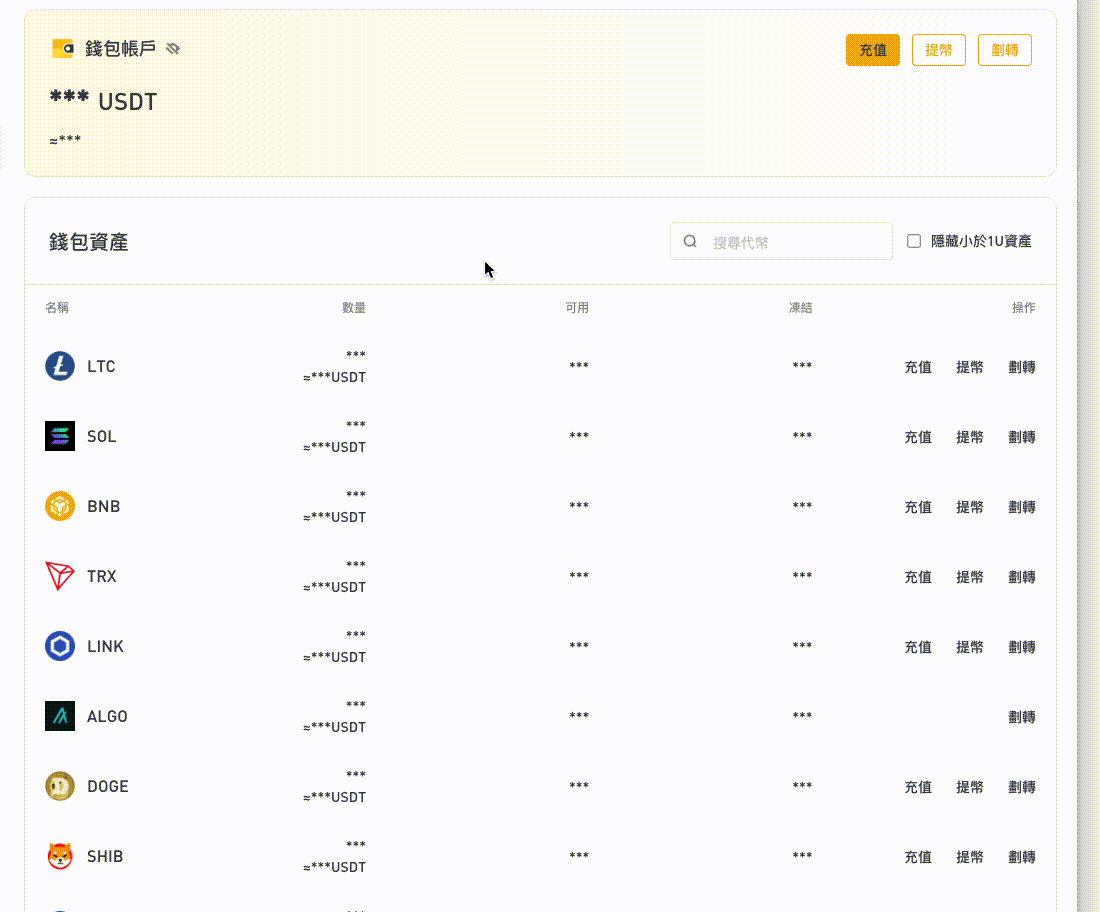
Task: Click the DOGE coin icon
Action: coord(60,786)
